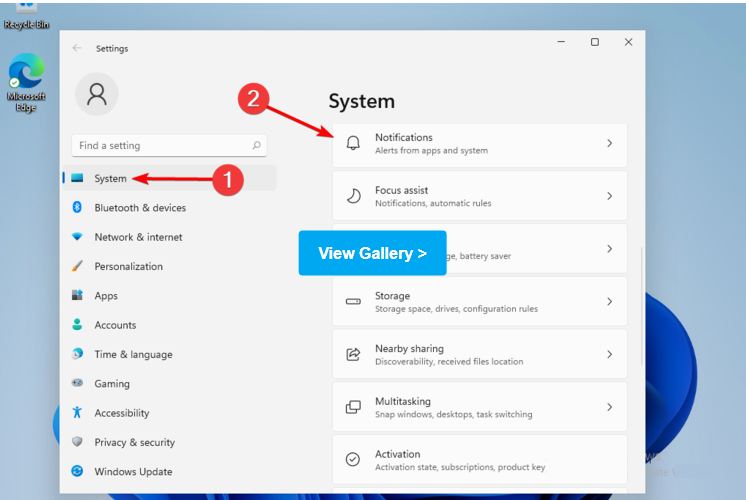Viewport: 746px width, 500px height.
Task: Click the Storage drive icon
Action: (353, 301)
